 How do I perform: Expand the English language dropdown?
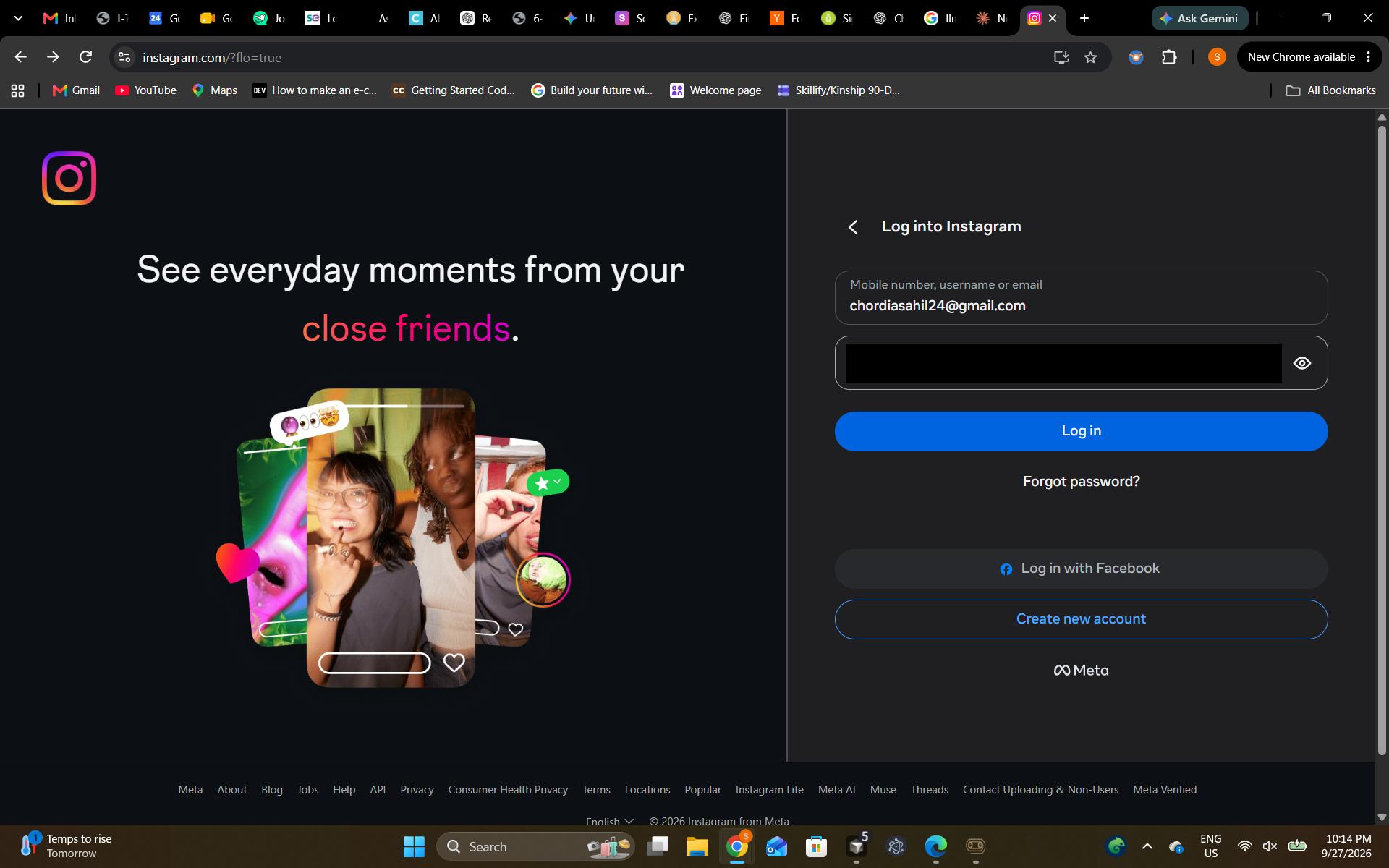click(x=609, y=821)
